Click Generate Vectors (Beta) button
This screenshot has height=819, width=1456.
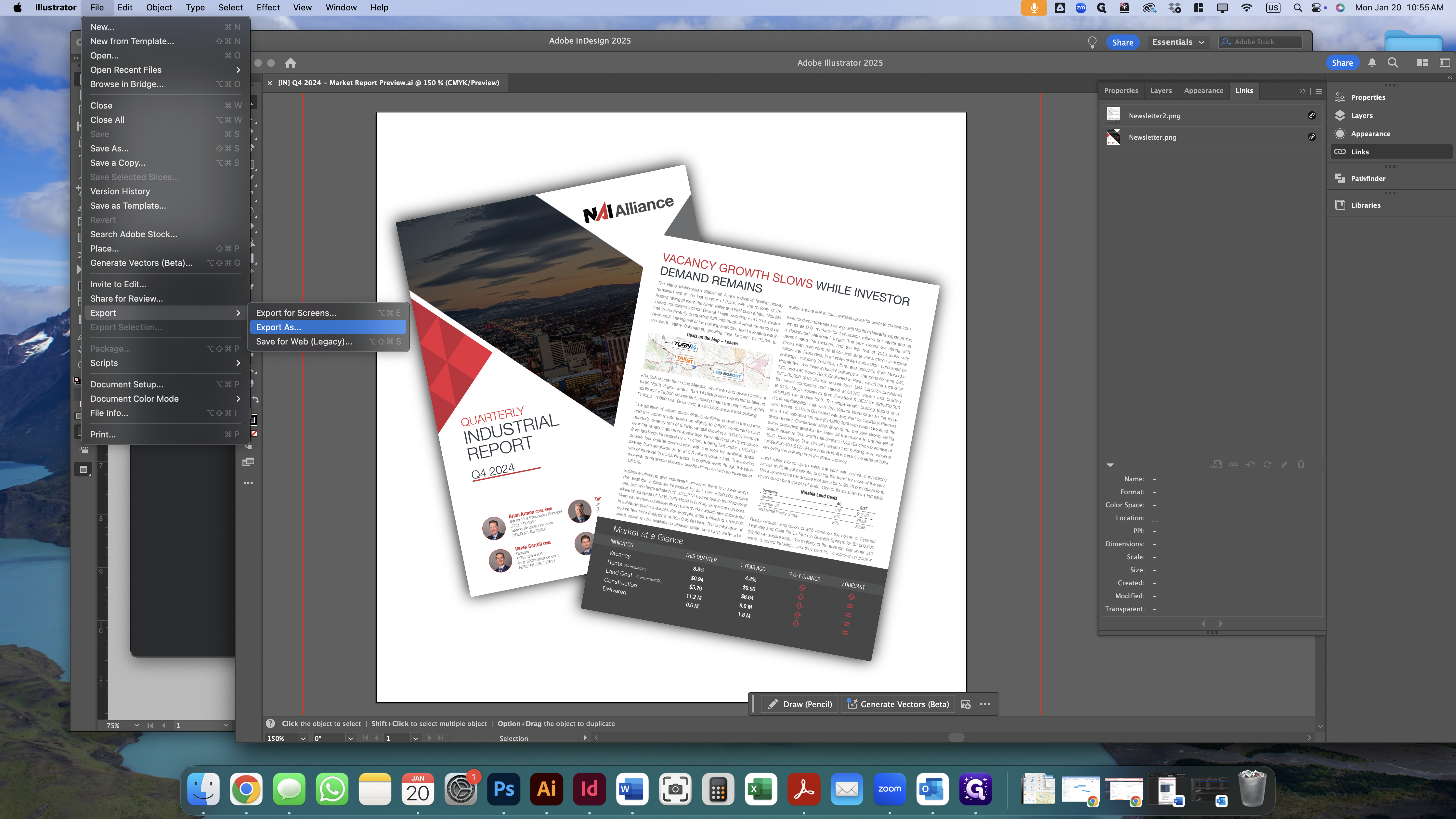click(x=898, y=704)
